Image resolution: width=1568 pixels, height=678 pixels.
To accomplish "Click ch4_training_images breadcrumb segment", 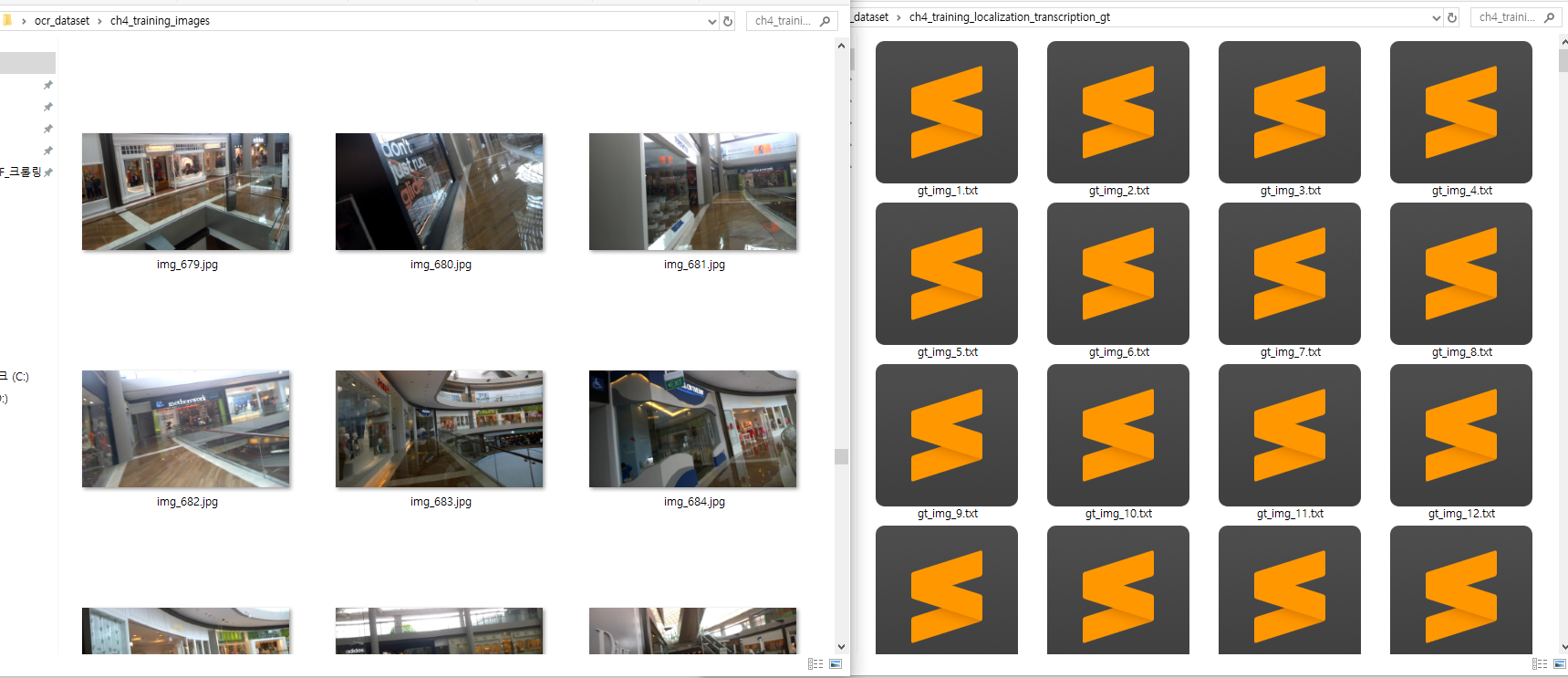I will pos(160,21).
